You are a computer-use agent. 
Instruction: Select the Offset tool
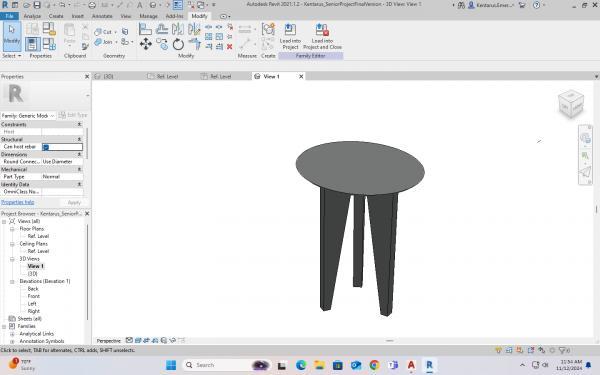pos(162,29)
